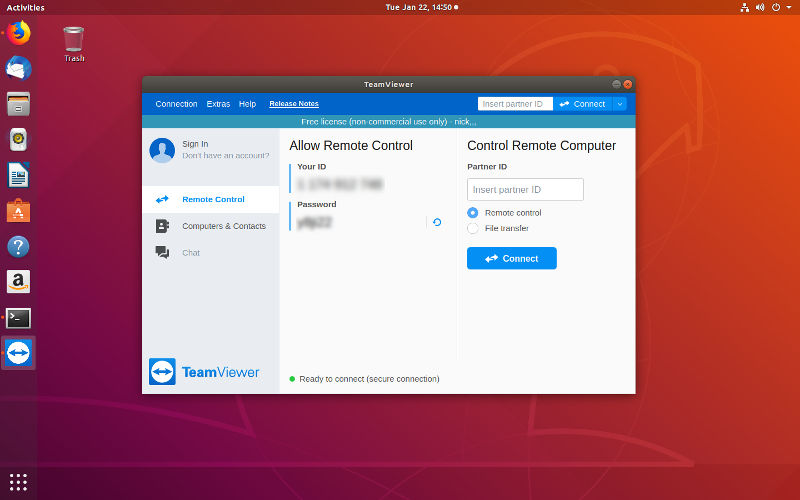Switch to the Remote Control tab
Image resolution: width=800 pixels, height=500 pixels.
coord(211,199)
